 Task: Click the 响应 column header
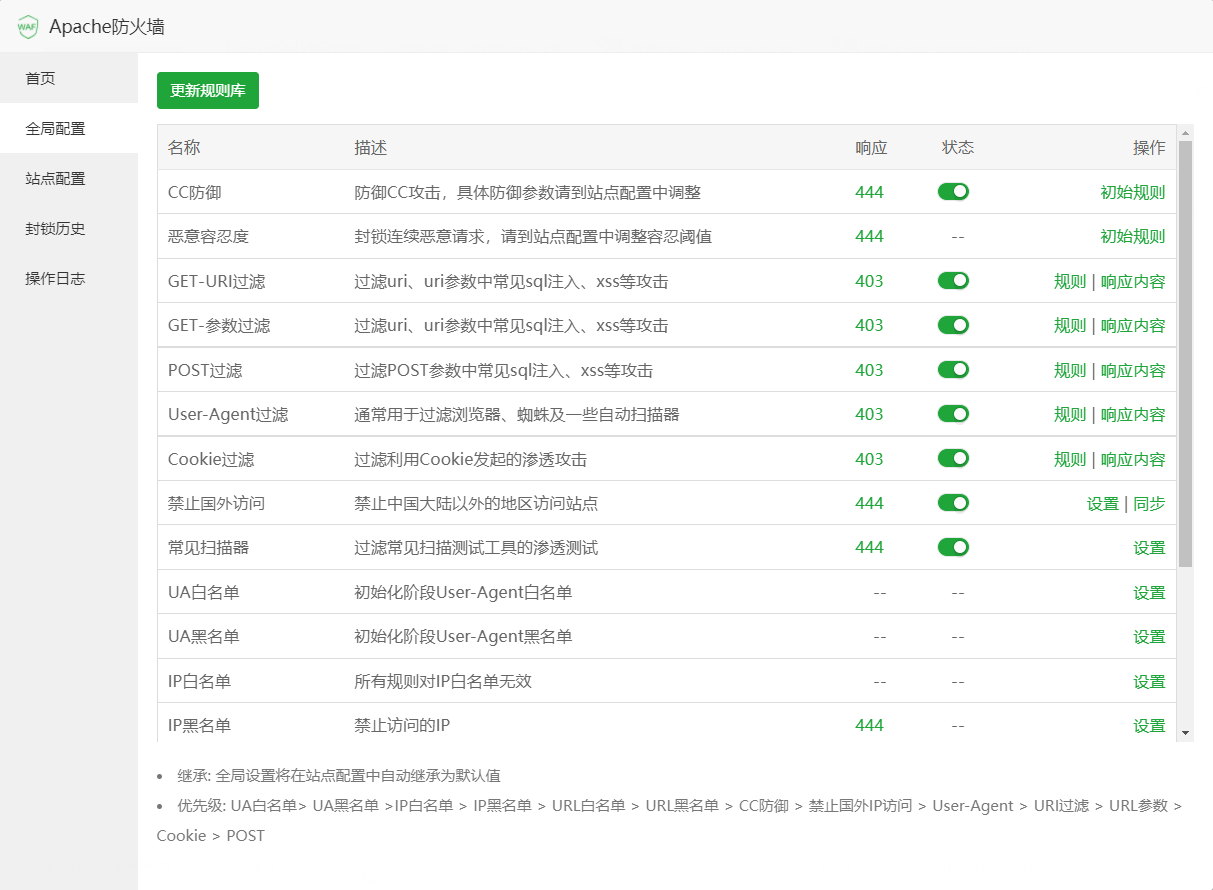(871, 148)
